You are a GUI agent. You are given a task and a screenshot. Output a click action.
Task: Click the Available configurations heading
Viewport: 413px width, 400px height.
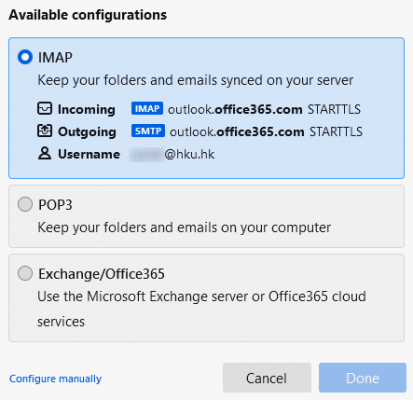click(x=88, y=15)
